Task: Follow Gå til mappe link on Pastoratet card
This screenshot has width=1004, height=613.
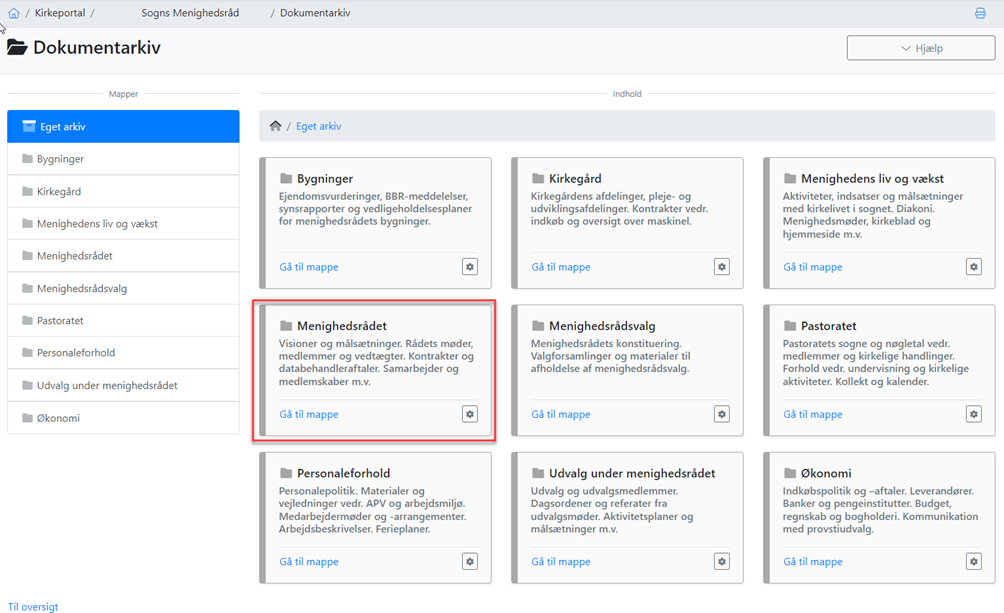Action: coord(813,414)
